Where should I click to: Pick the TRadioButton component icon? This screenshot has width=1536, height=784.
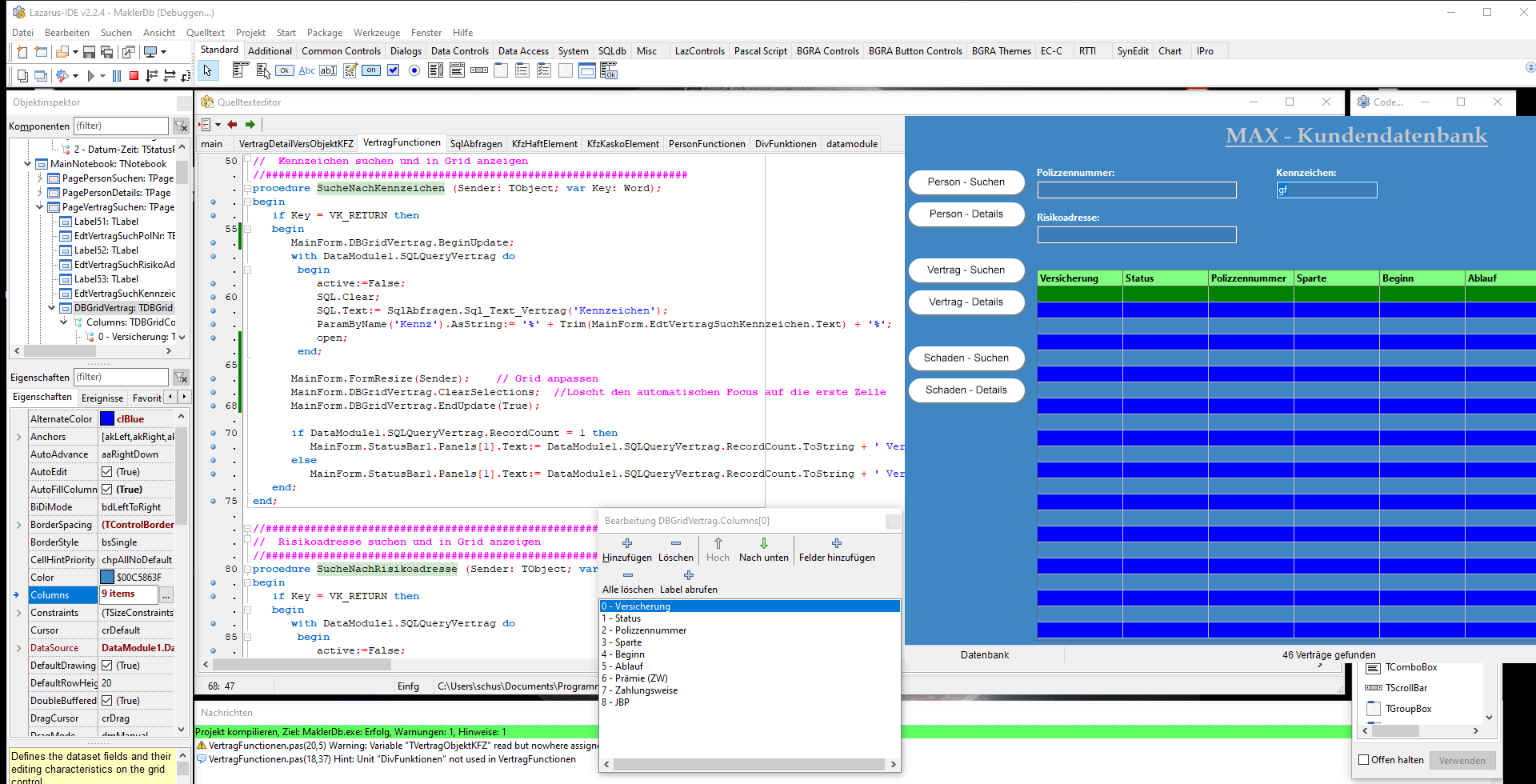tap(414, 70)
